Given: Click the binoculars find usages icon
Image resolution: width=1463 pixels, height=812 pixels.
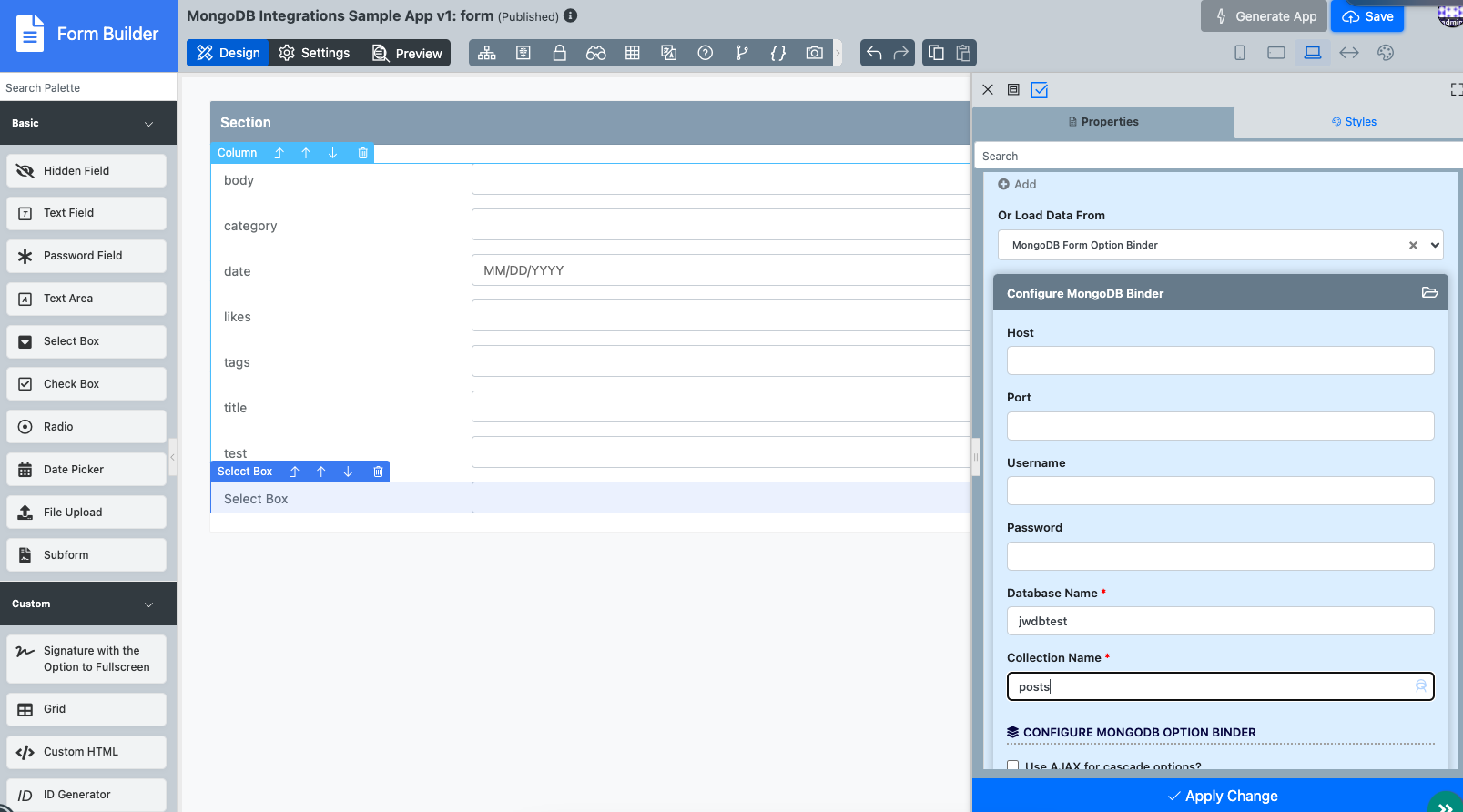Looking at the screenshot, I should coord(596,53).
